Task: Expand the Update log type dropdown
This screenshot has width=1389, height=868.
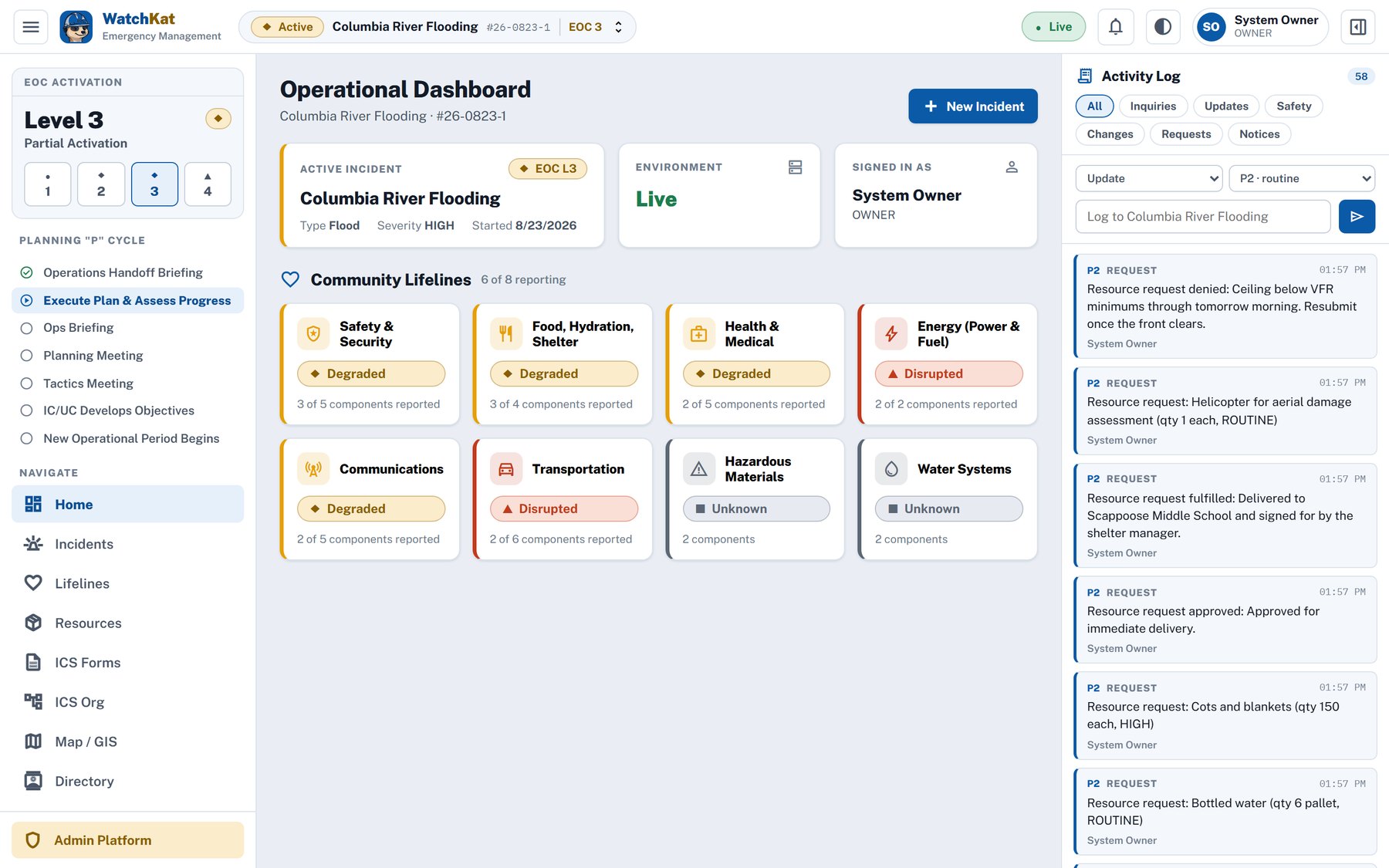Action: click(1148, 178)
